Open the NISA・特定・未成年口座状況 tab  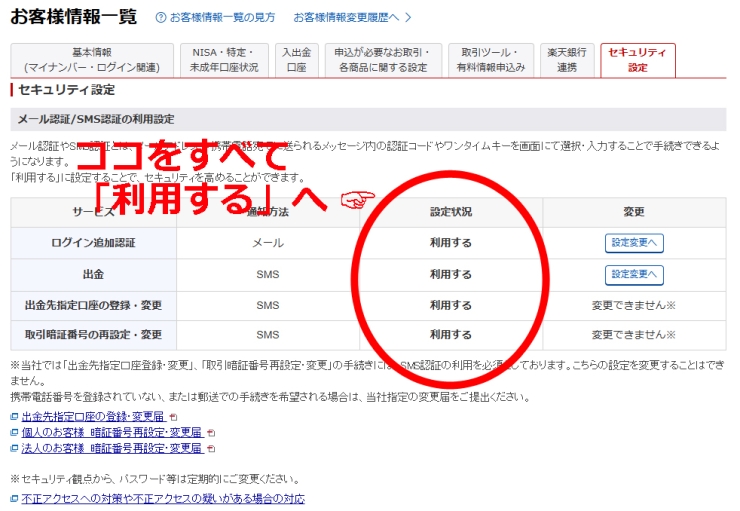click(224, 60)
